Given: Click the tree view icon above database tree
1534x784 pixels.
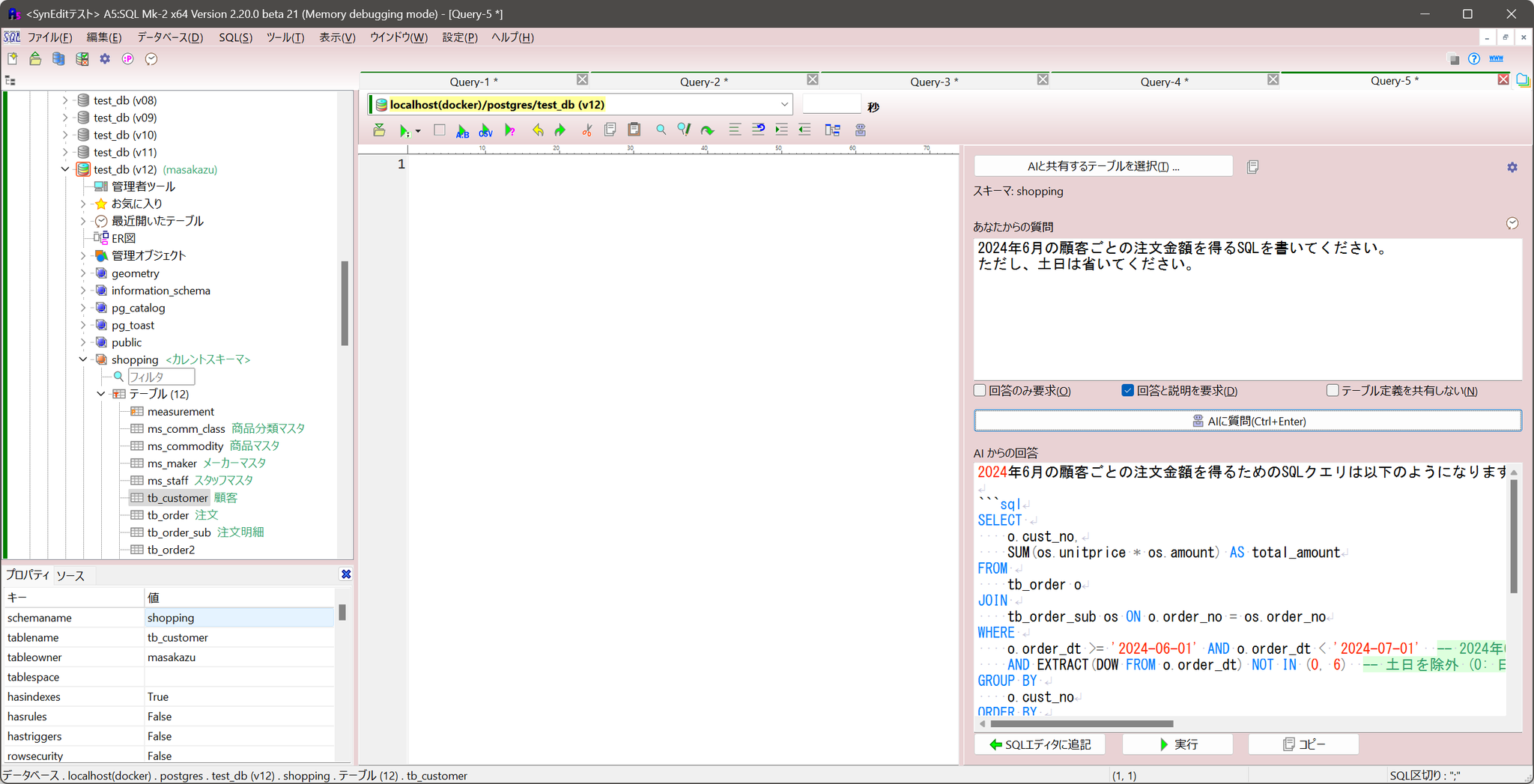Looking at the screenshot, I should 10,80.
